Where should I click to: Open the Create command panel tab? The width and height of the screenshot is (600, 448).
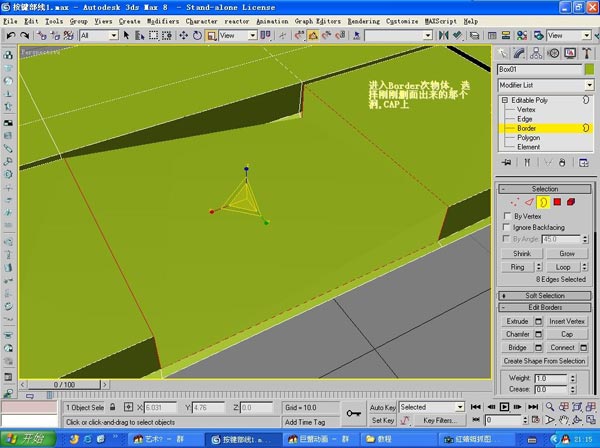(502, 53)
